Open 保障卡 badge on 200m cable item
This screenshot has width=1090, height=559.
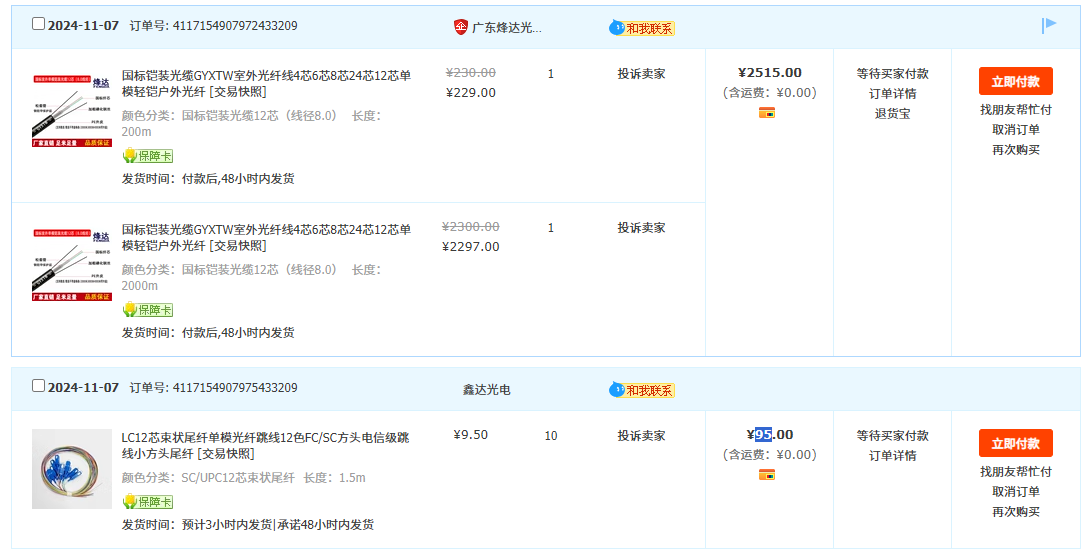pos(147,156)
